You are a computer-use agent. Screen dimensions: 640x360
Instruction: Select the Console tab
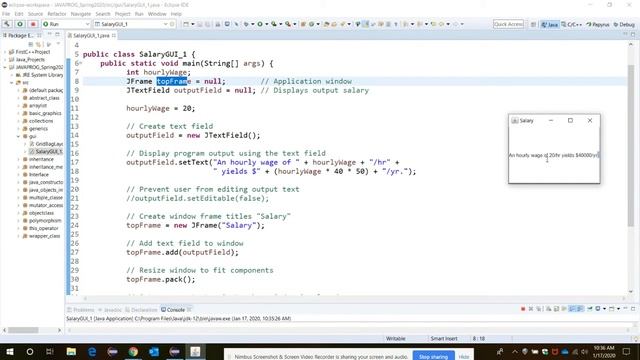pyautogui.click(x=176, y=310)
